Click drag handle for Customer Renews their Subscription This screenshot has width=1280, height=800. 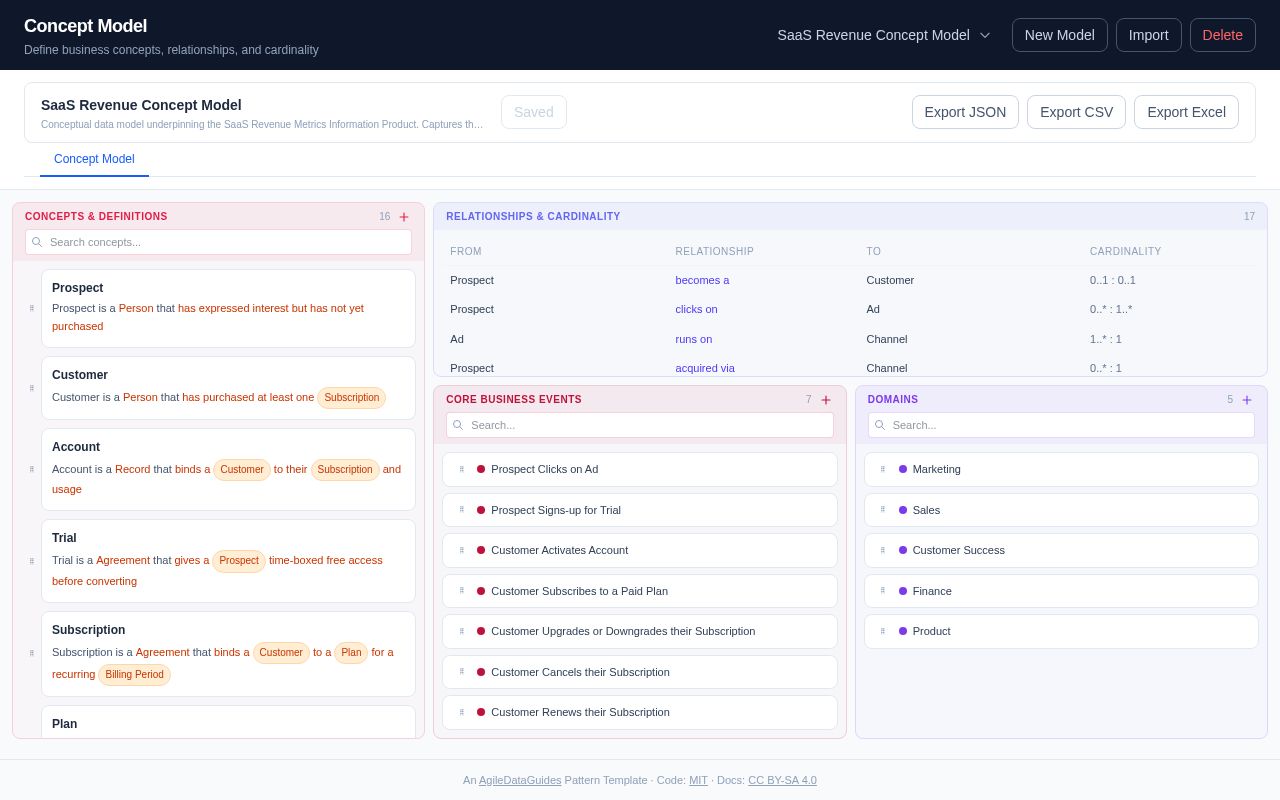[462, 712]
